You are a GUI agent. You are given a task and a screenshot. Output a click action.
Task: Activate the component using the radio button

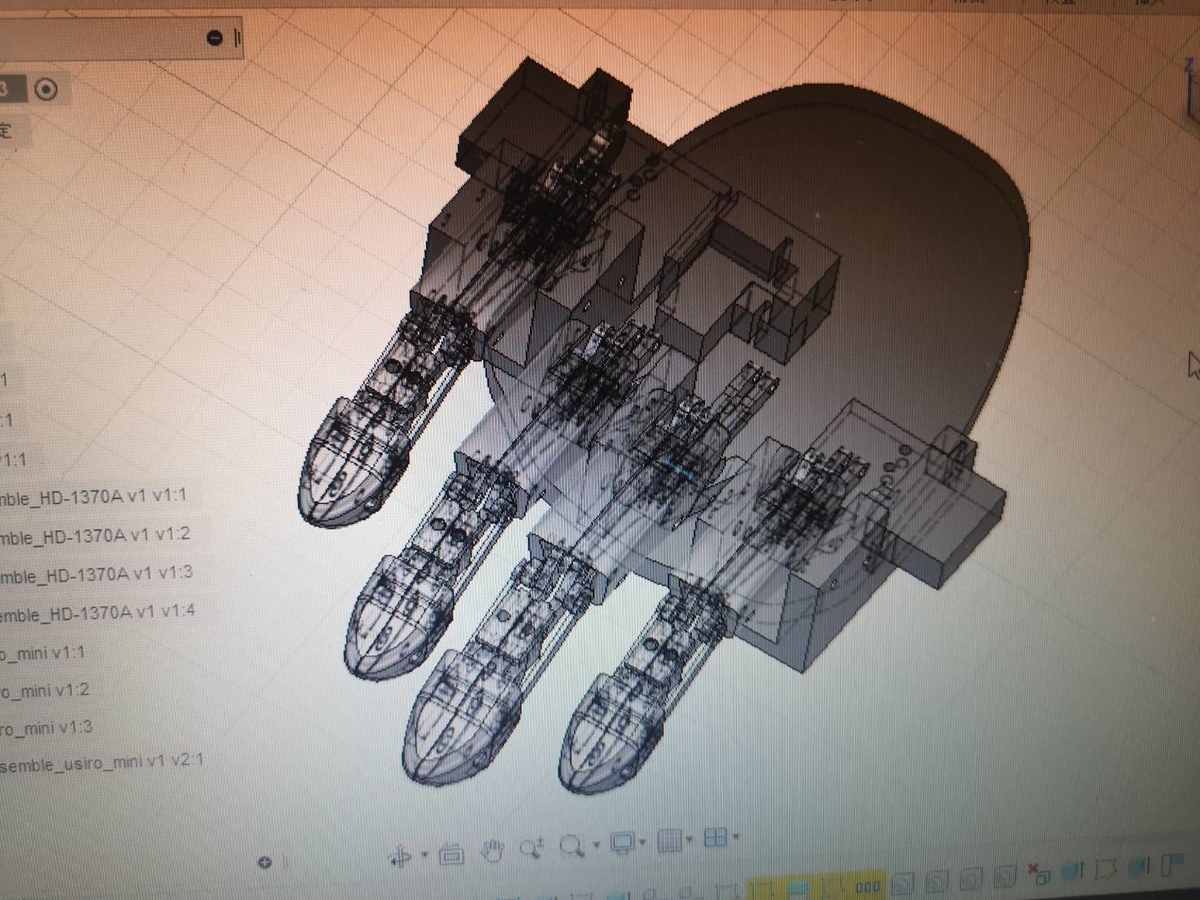point(45,89)
